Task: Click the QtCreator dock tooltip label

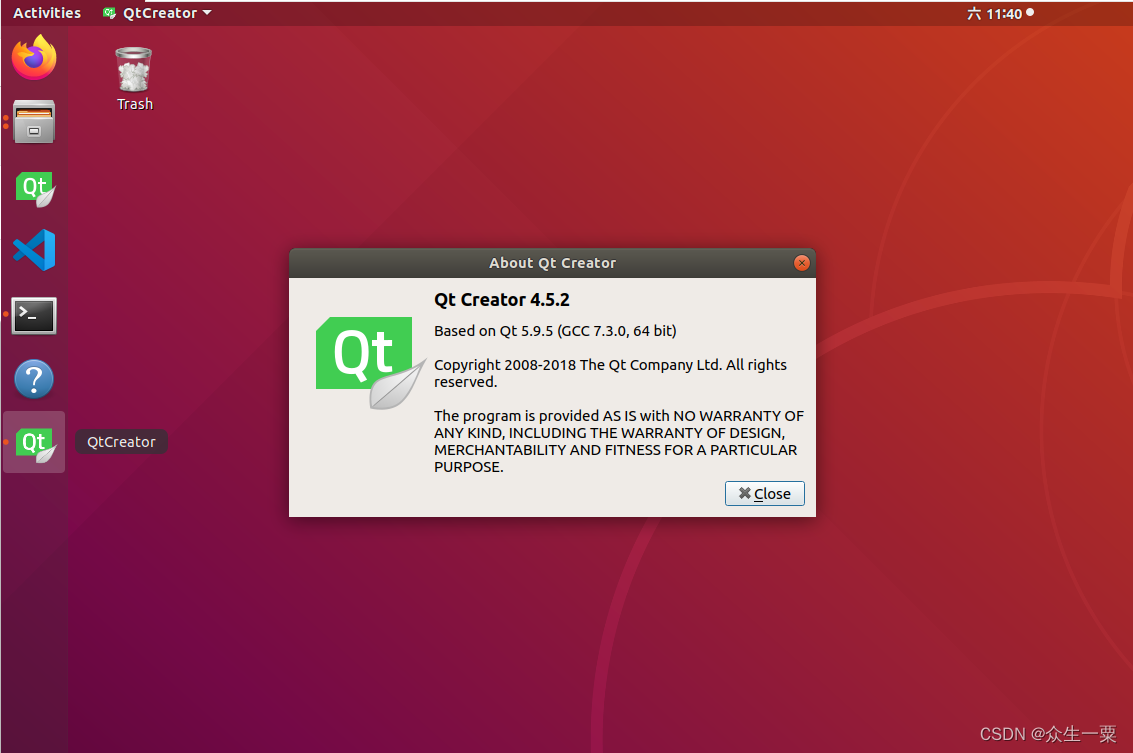Action: point(121,442)
